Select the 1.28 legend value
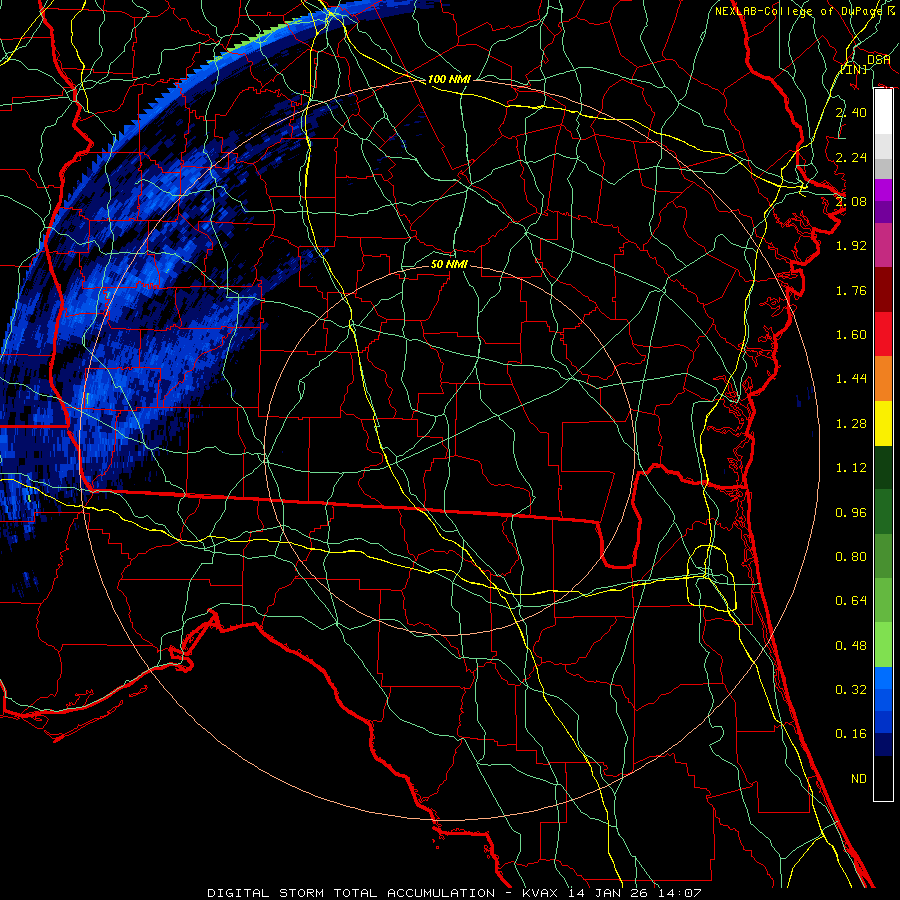 [x=851, y=424]
